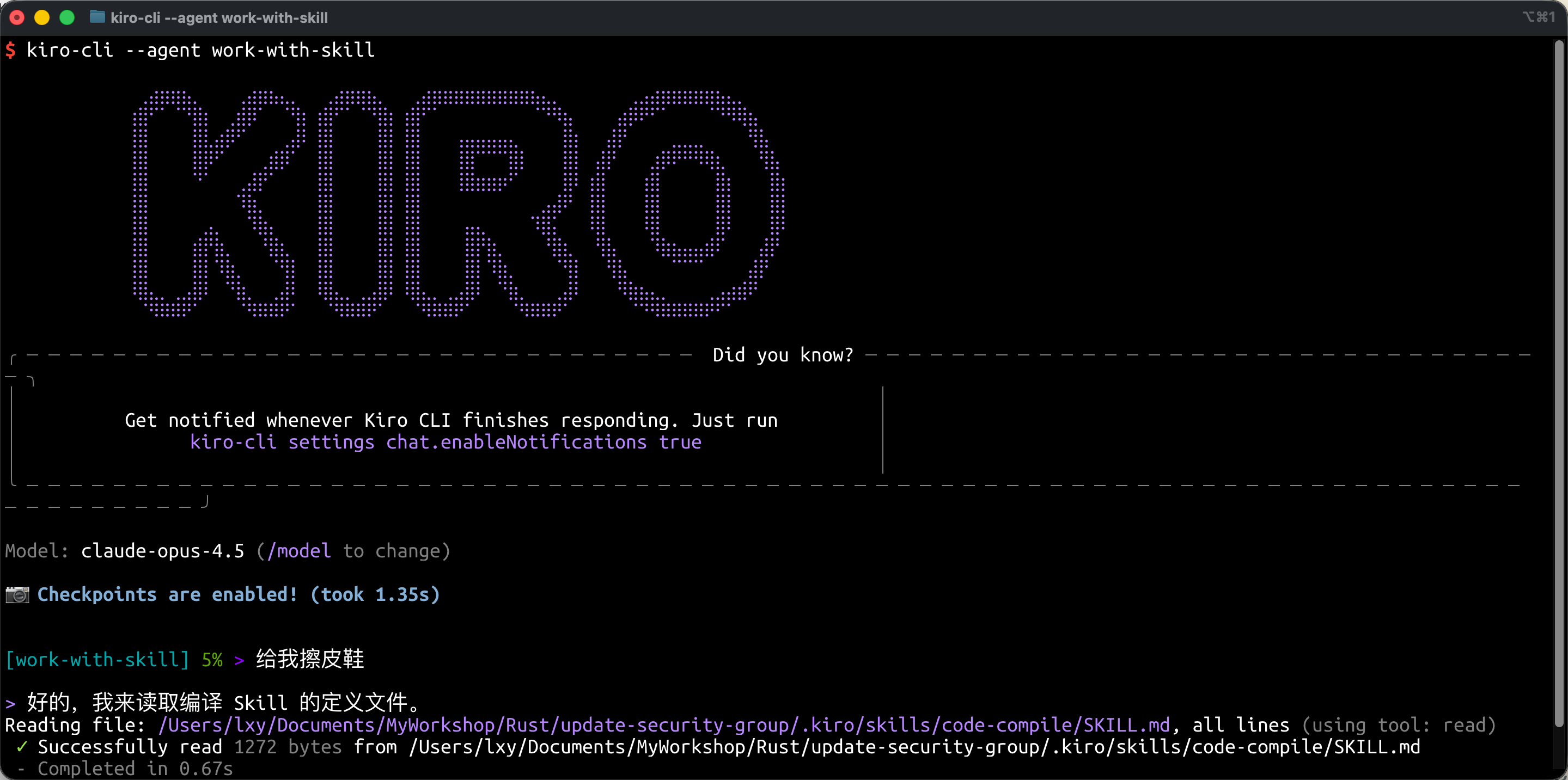Click the SKILL.md file path link
Viewport: 1568px width, 780px height.
pos(663,724)
